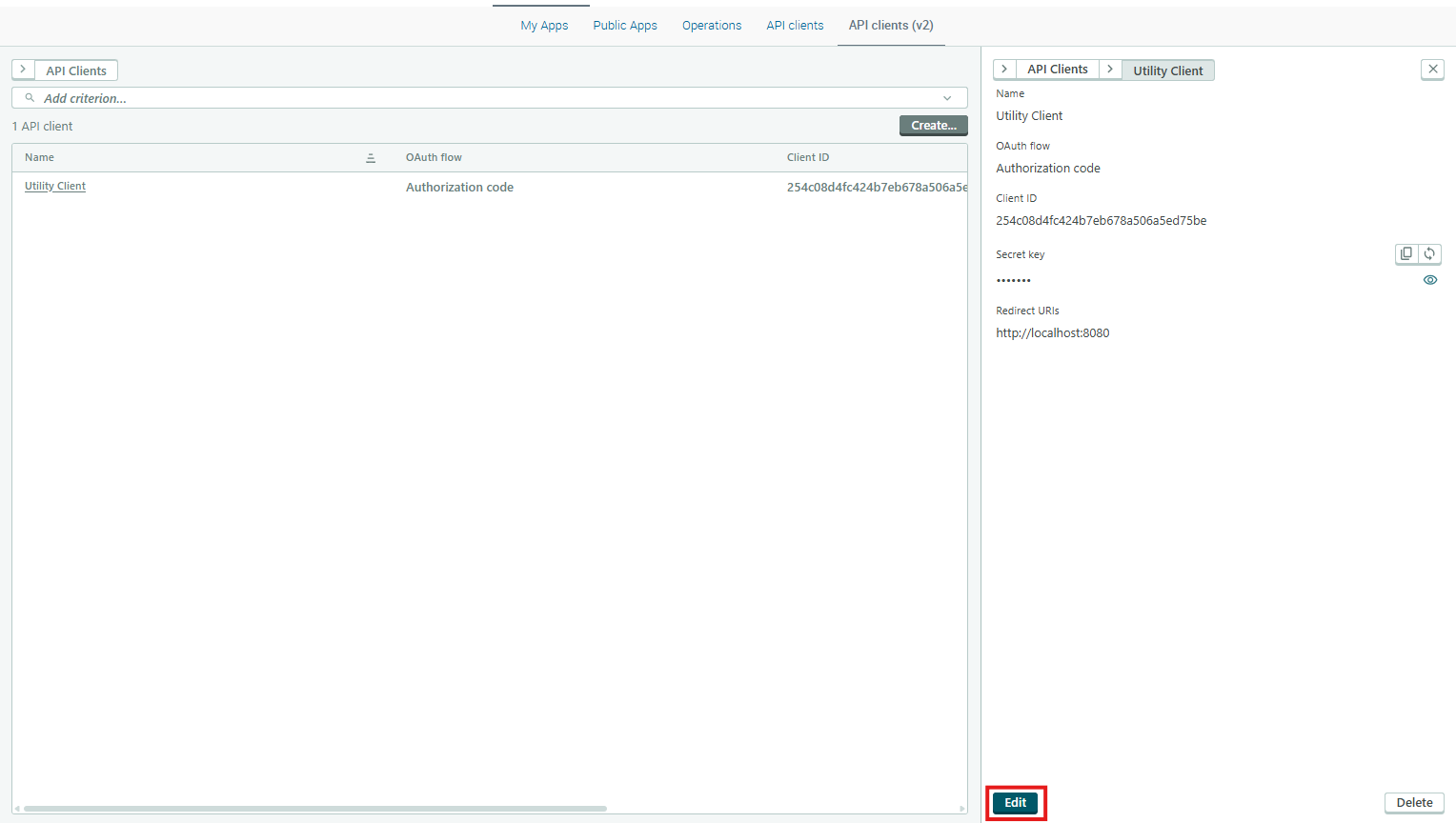Screen dimensions: 1456x823
Task: Expand the details panel root breadcrumb chevron
Action: pos(1004,70)
